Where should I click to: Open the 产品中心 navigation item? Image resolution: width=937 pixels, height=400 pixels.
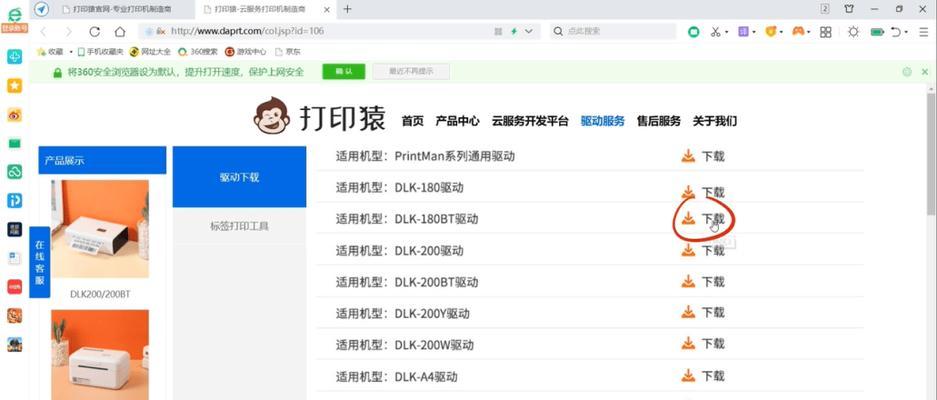(457, 121)
